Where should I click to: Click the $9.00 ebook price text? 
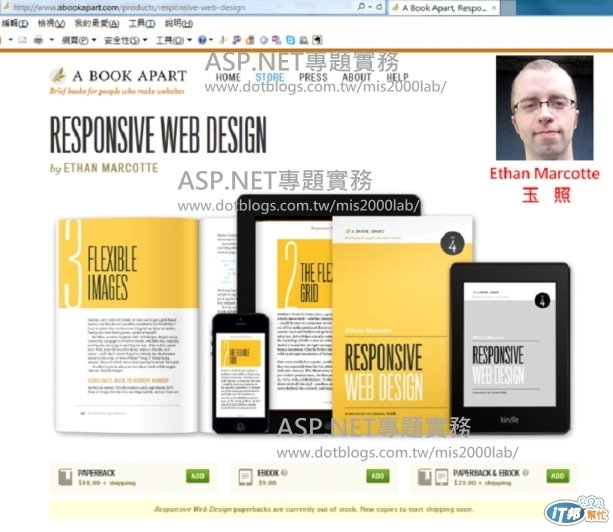pyautogui.click(x=267, y=483)
